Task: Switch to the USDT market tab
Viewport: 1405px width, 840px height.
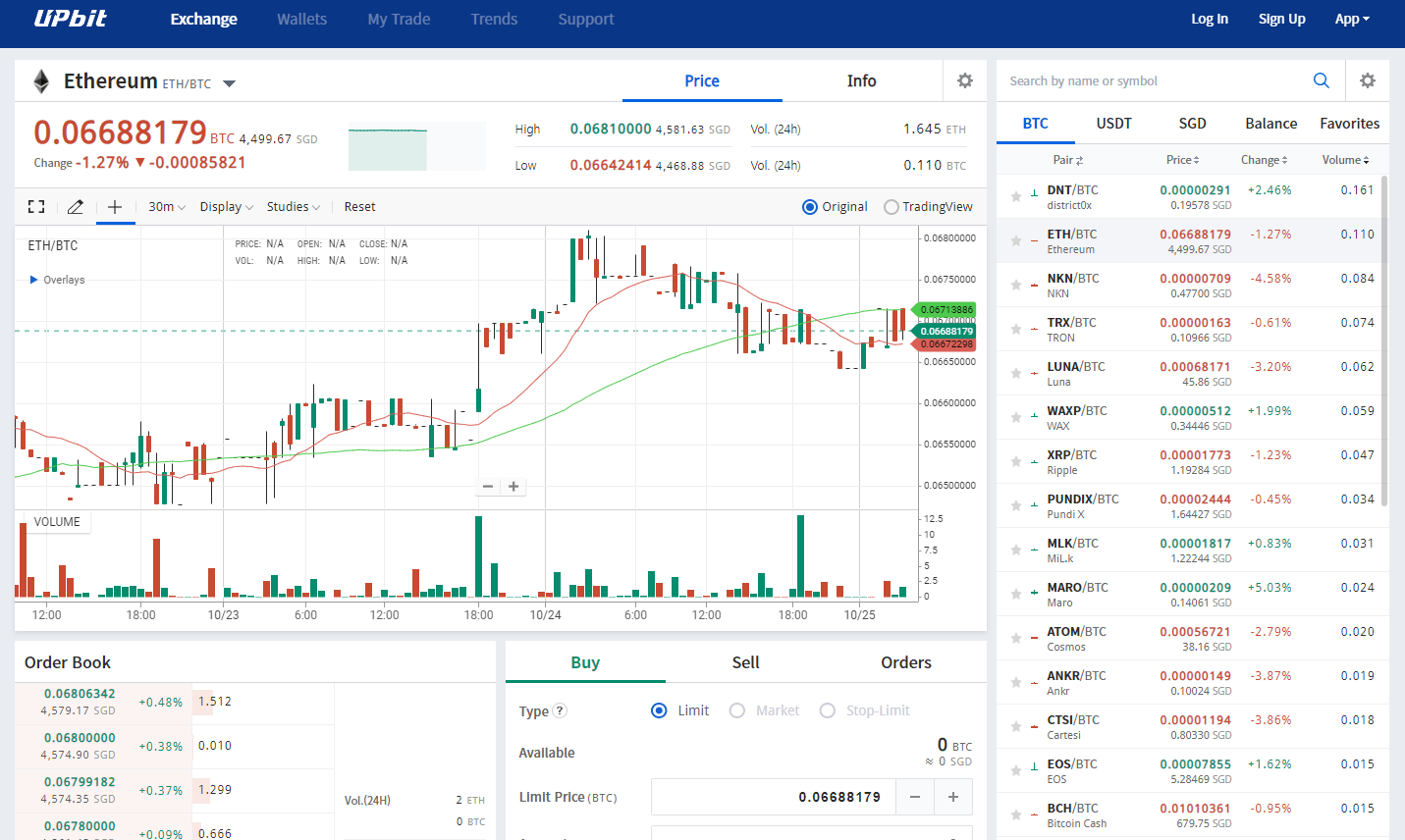Action: click(1114, 123)
